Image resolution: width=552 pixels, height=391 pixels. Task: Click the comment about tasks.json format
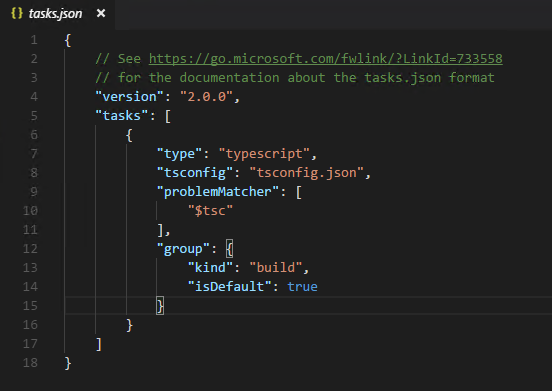(295, 77)
